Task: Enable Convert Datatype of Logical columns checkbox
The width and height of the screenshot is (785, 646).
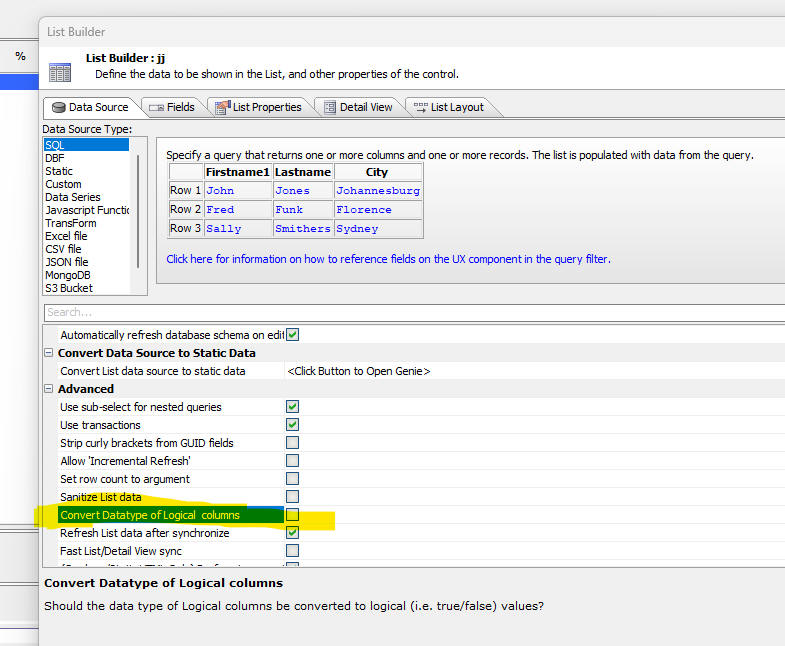Action: coord(293,515)
